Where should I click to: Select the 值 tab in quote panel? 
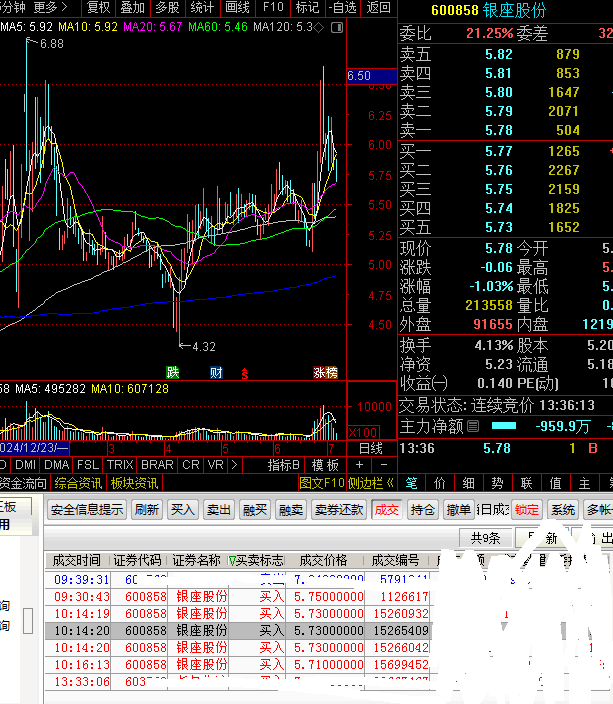[x=556, y=483]
